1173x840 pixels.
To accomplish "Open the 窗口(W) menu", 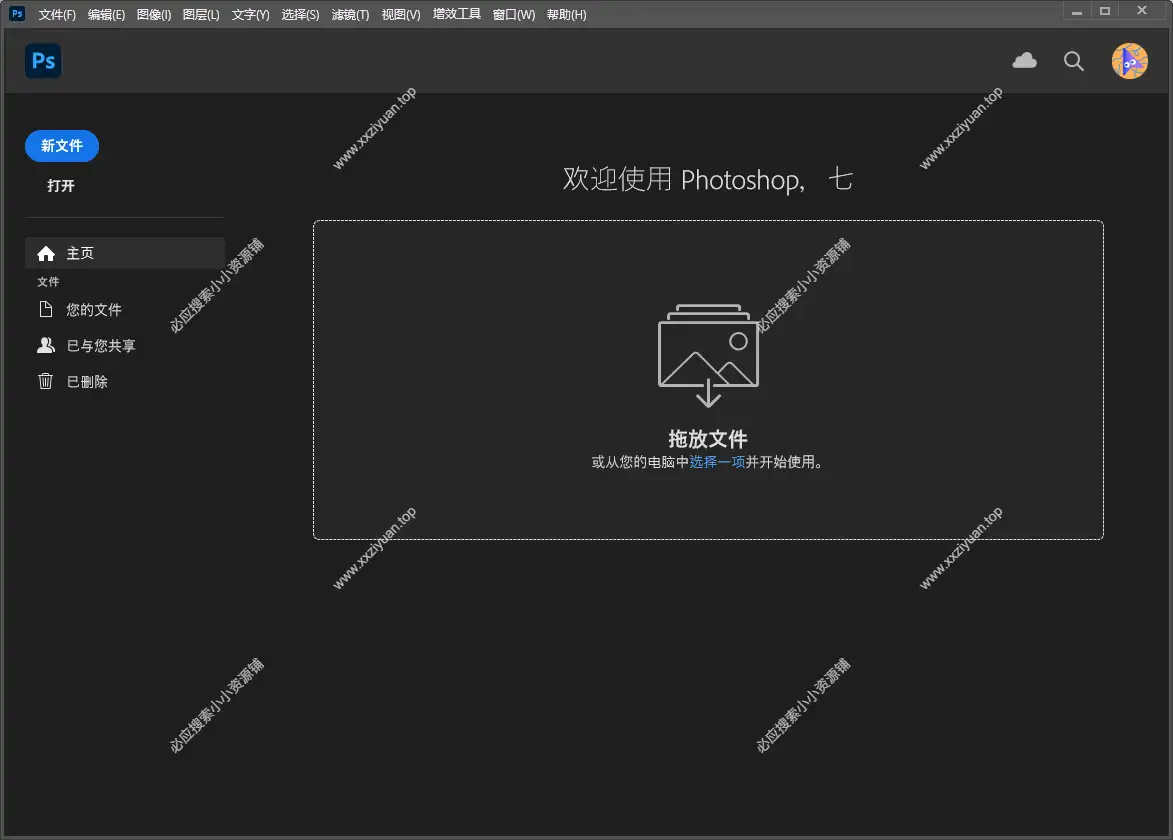I will point(514,14).
